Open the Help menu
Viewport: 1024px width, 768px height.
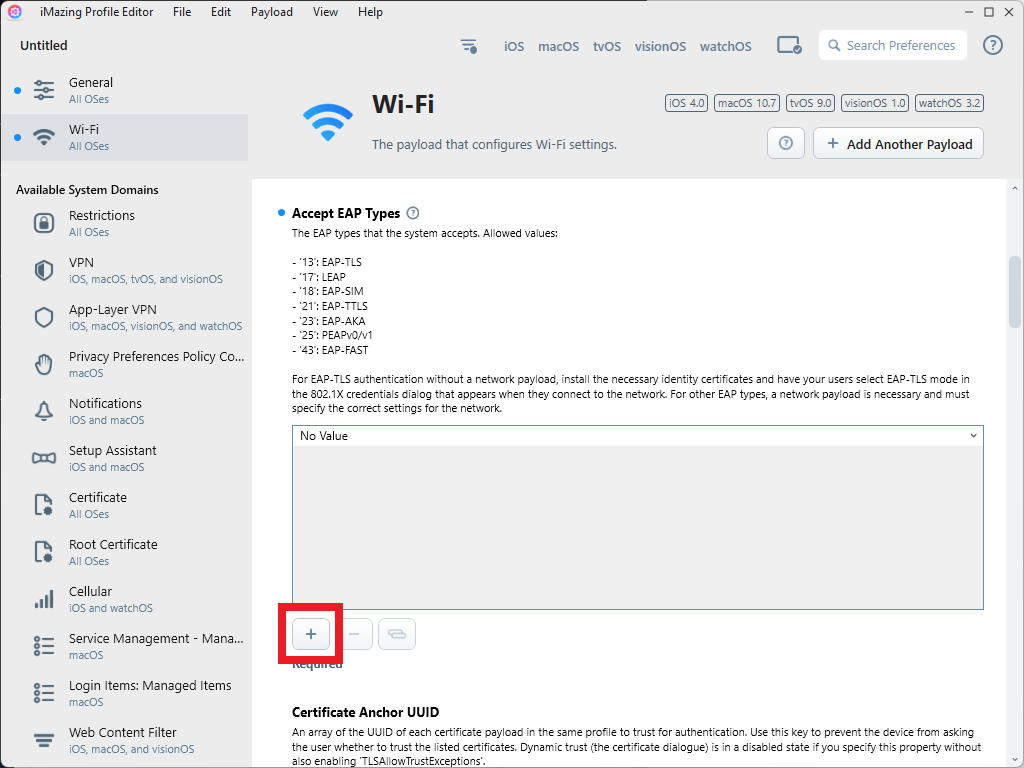pos(370,12)
